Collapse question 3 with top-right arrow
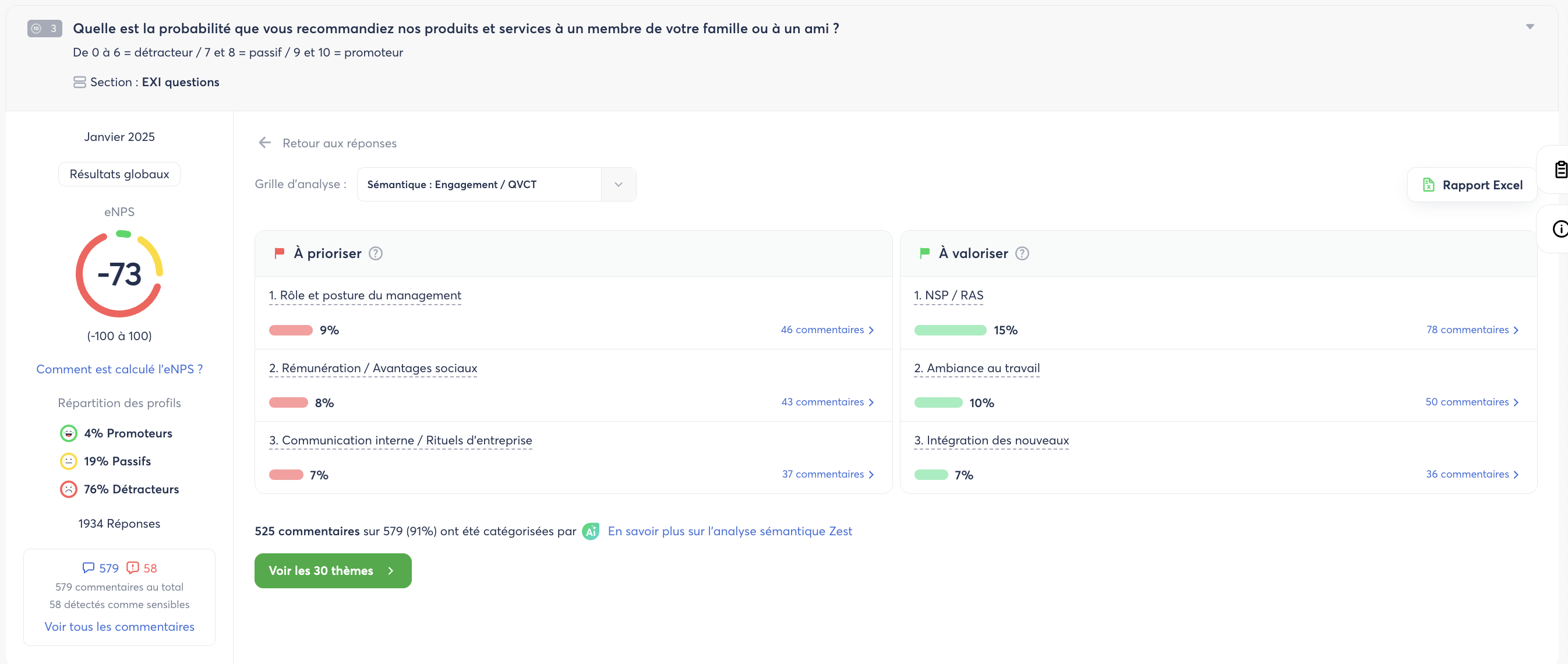This screenshot has height=664, width=1568. point(1529,27)
